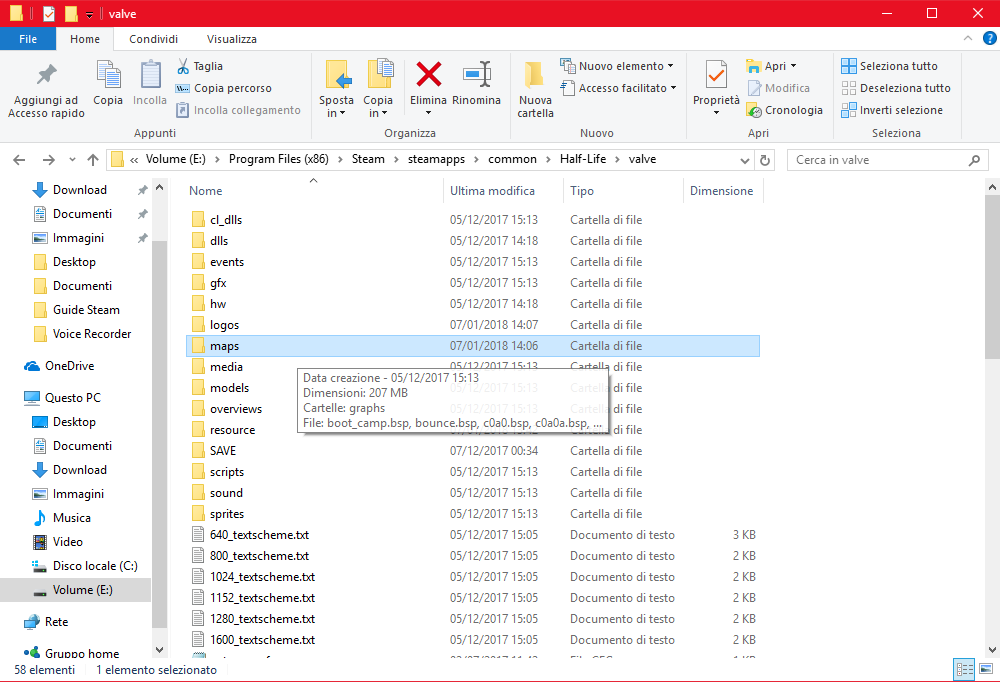Clear selection with Deseleziona tutto
Image resolution: width=1000 pixels, height=682 pixels.
click(x=896, y=88)
